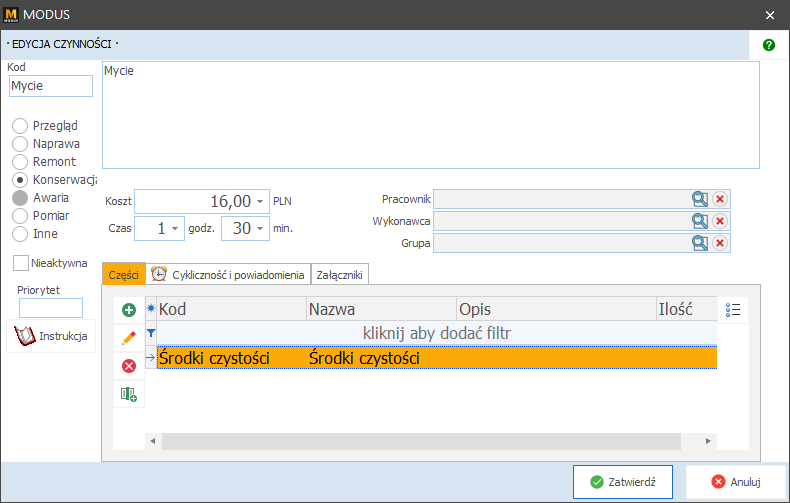The width and height of the screenshot is (790, 503).
Task: Toggle the Nieaktywna checkbox
Action: 21,263
